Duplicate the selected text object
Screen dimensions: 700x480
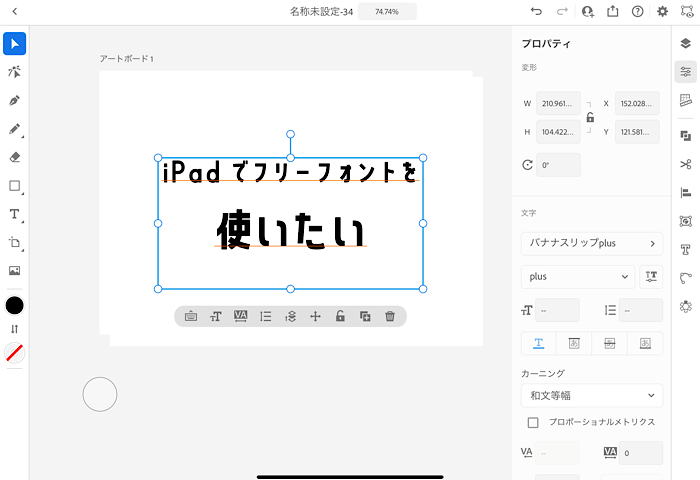365,316
